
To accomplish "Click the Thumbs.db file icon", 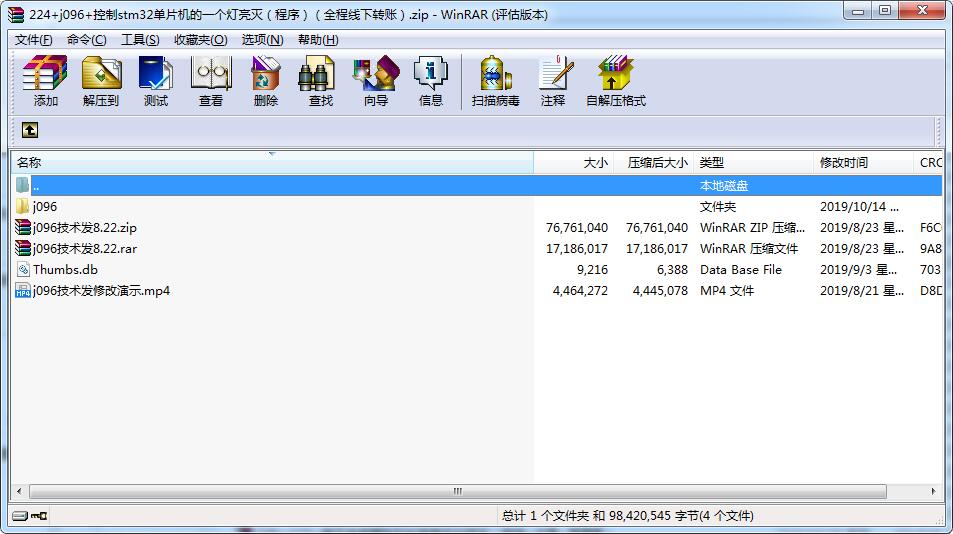I will pos(23,269).
